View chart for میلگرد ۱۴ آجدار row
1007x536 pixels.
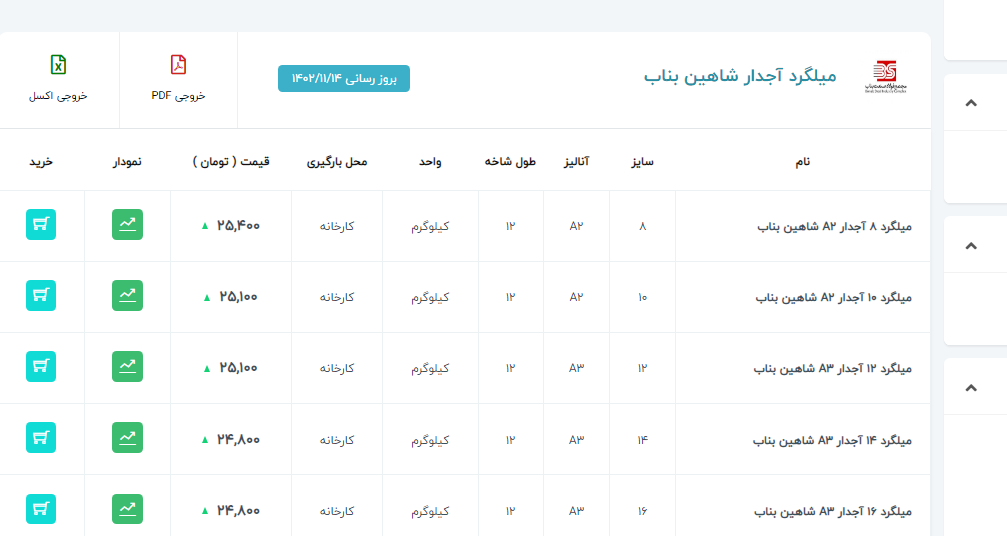(127, 438)
